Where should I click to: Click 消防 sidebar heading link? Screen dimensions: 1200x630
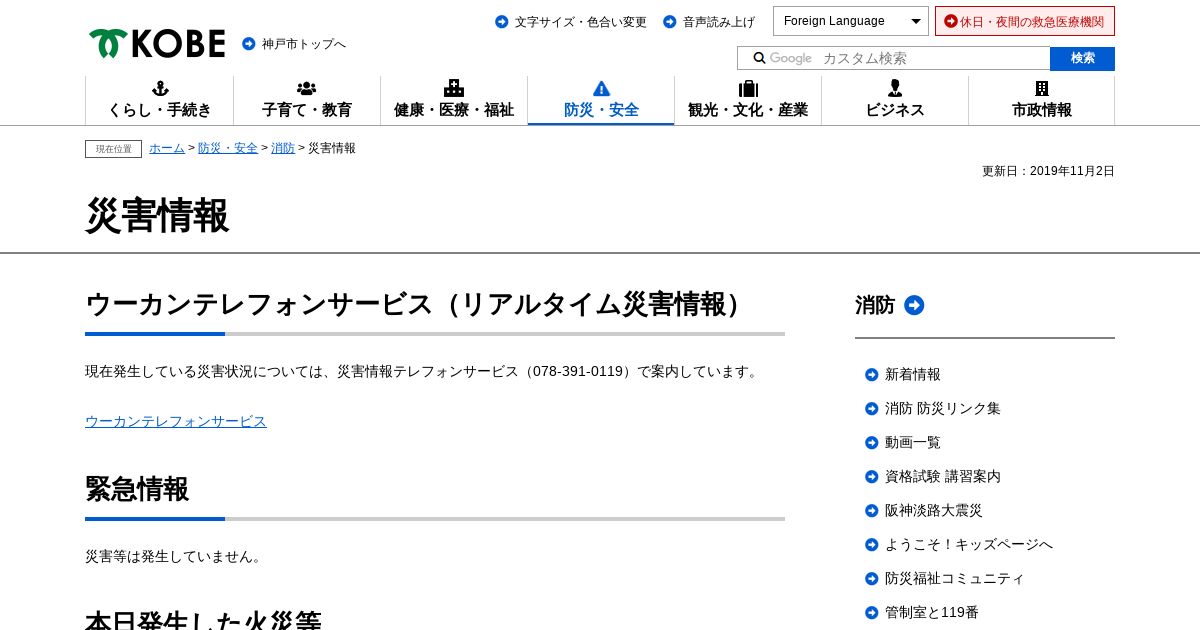(875, 305)
